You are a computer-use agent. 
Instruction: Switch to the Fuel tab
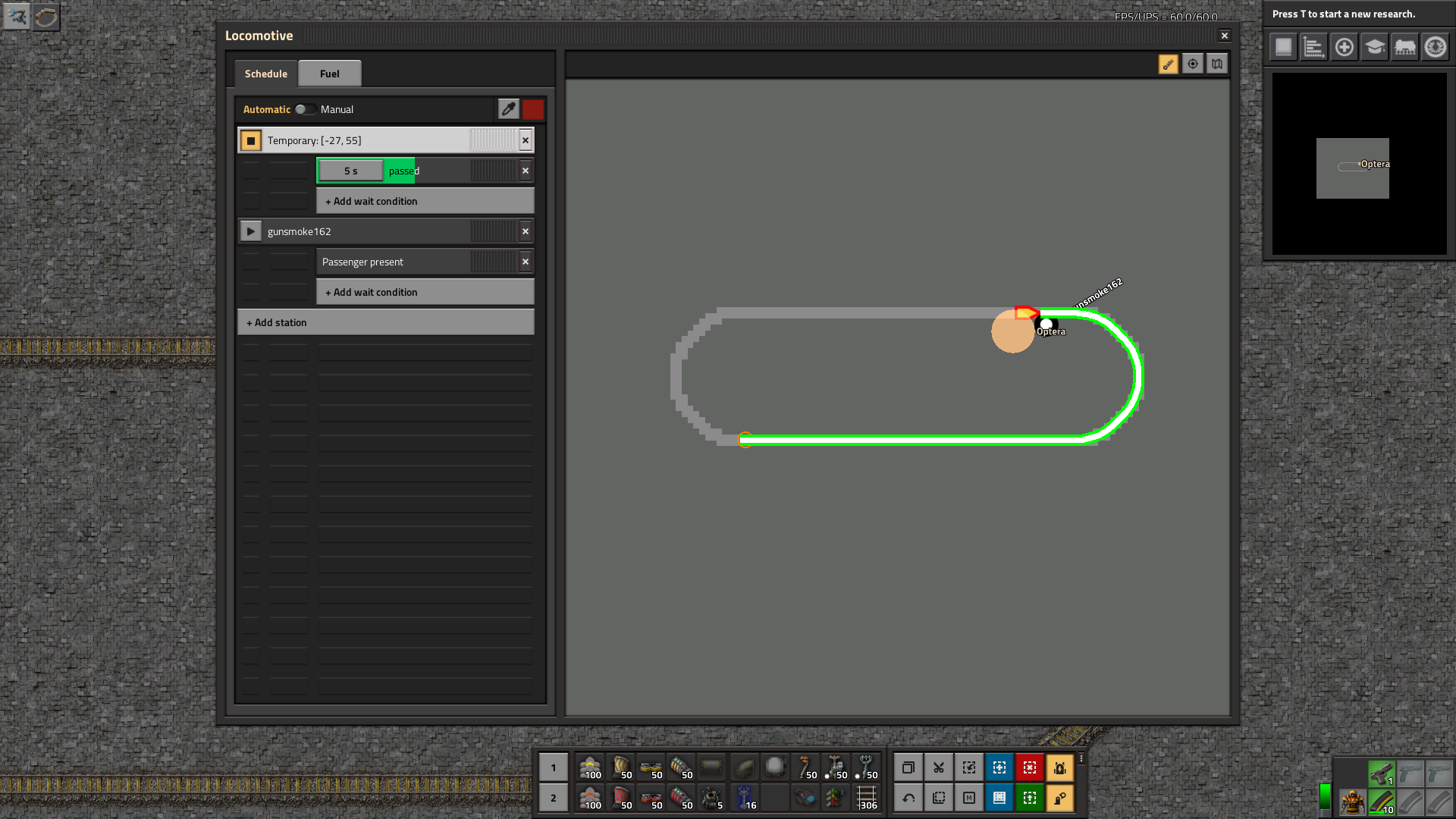(x=330, y=74)
